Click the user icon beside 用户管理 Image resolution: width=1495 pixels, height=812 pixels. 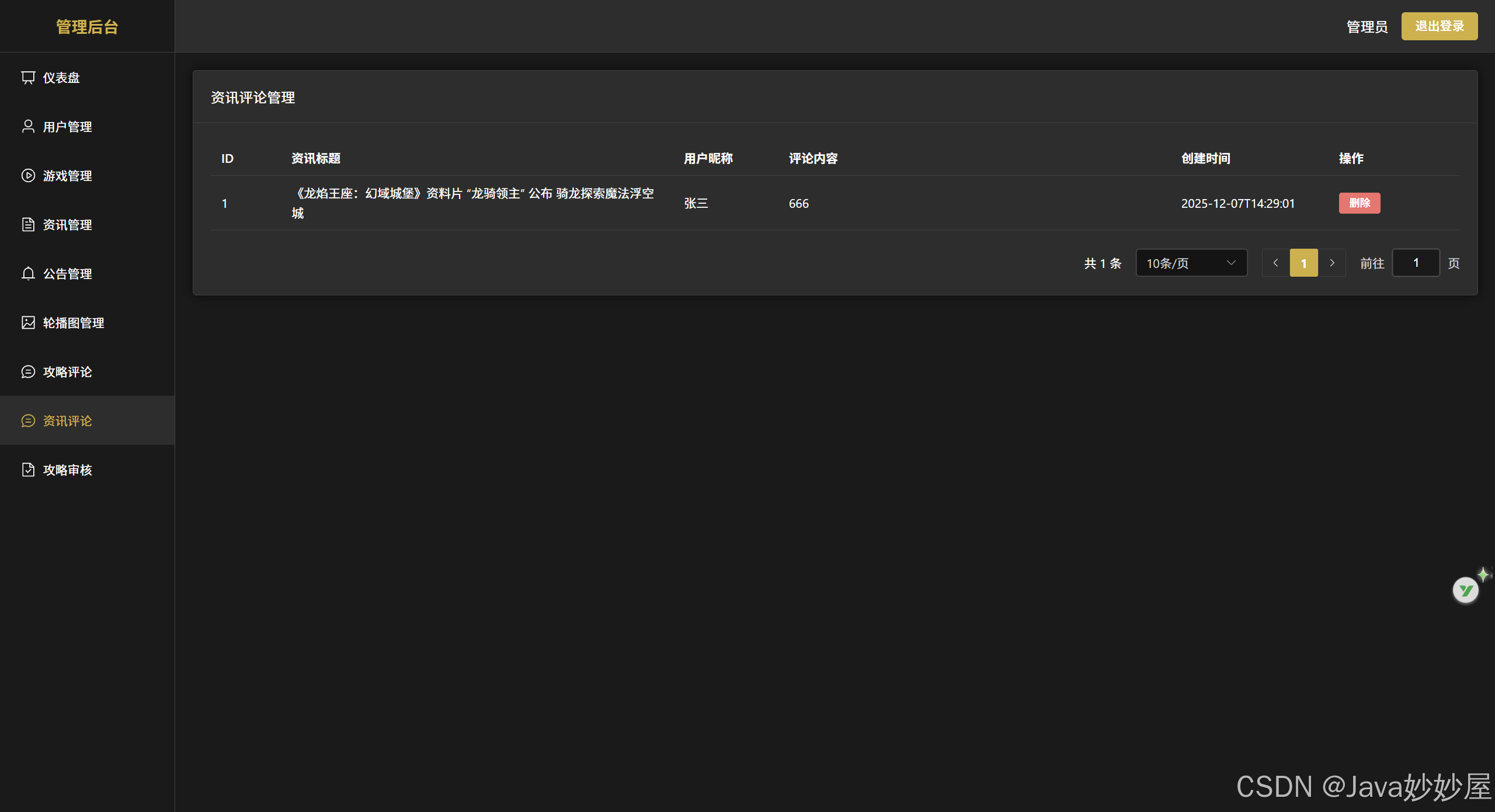click(28, 127)
